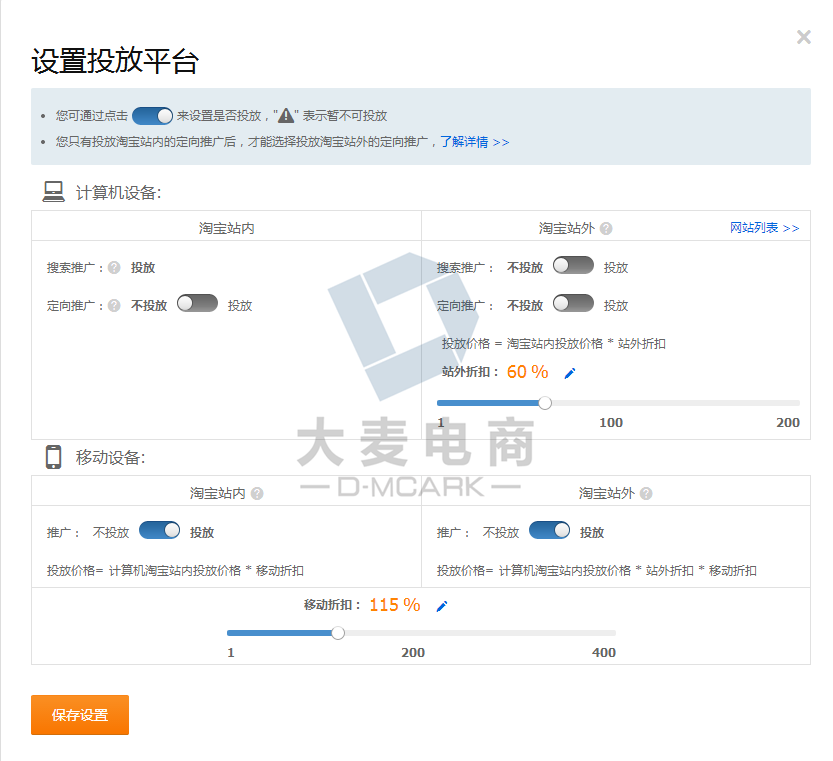Toggle 淘宝站外 搜索推广 switch

[573, 265]
